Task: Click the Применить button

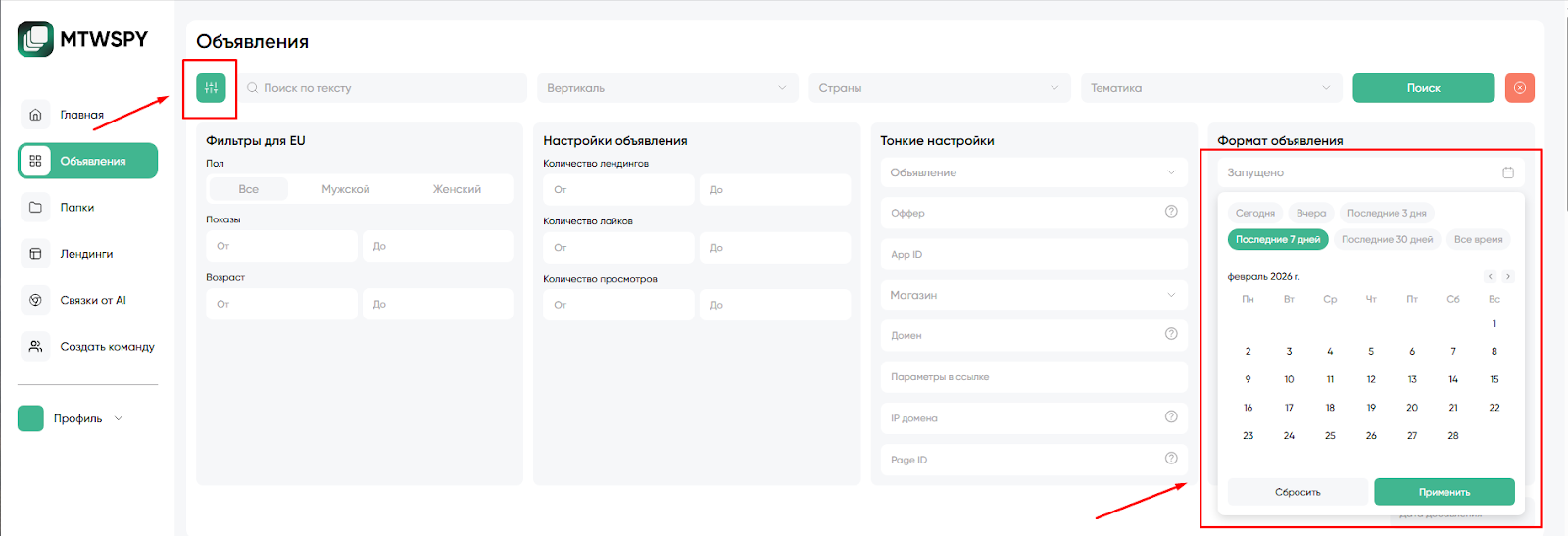Action: (1445, 492)
